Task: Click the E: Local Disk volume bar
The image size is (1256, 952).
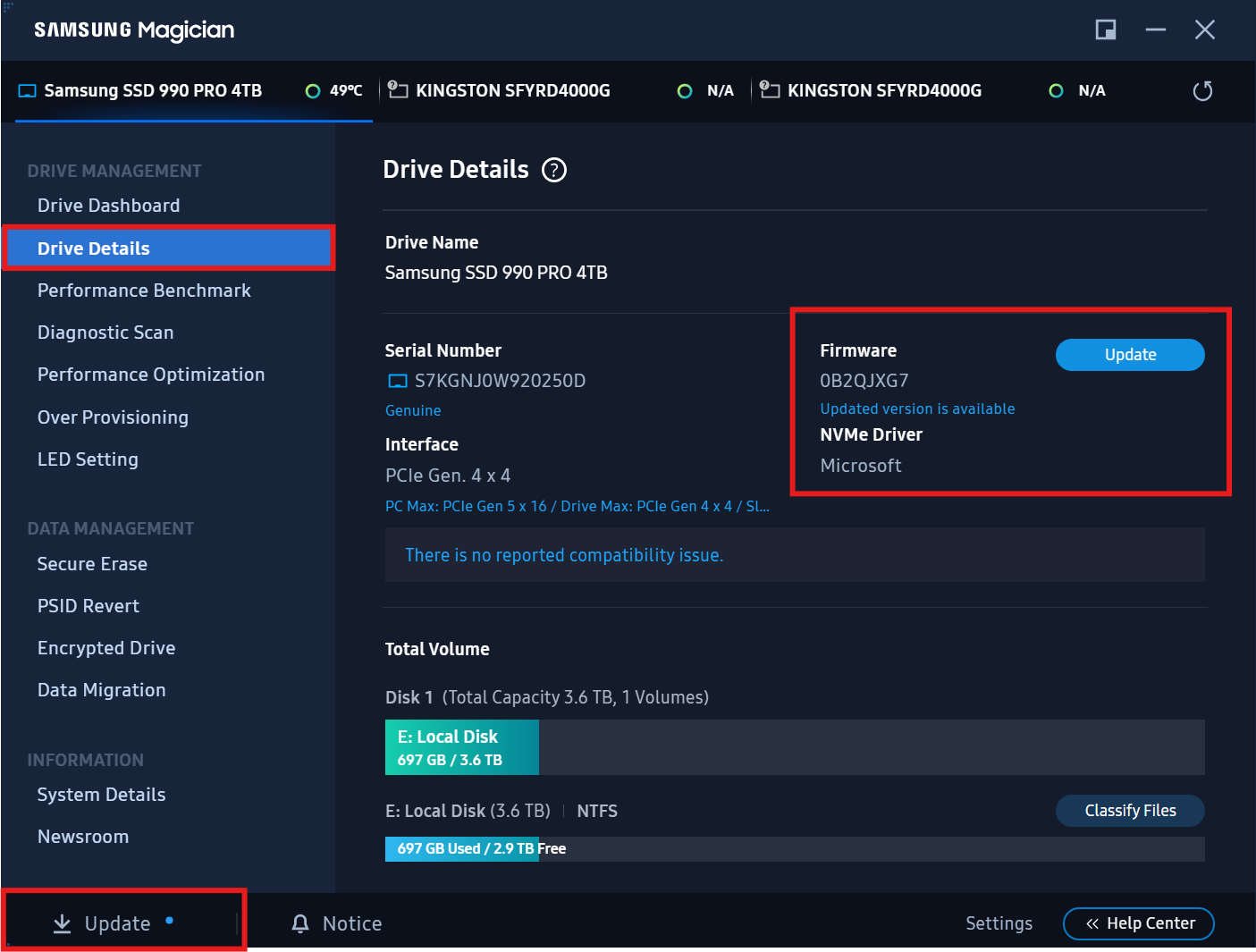Action: click(461, 747)
